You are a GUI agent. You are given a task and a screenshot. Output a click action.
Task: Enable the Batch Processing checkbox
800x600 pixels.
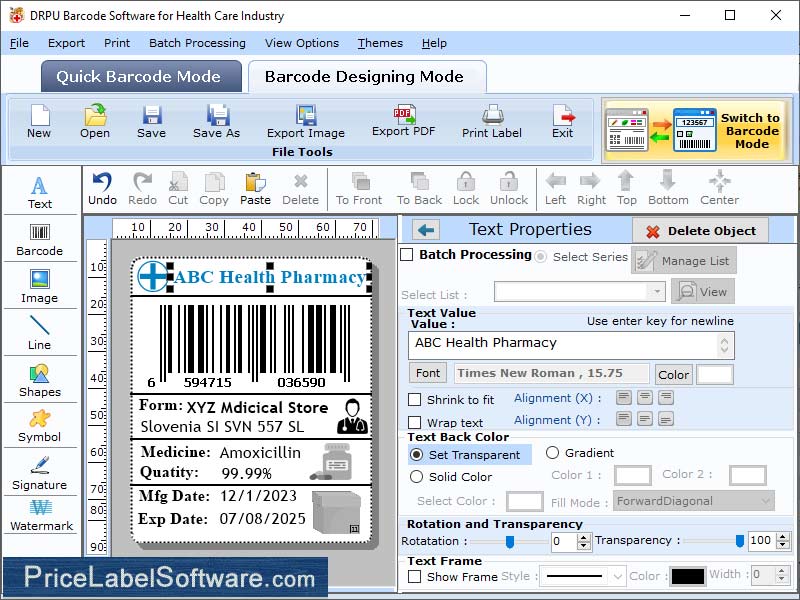(407, 255)
